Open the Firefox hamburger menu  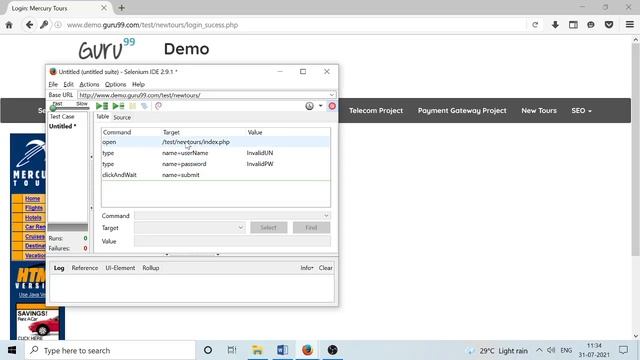point(630,25)
